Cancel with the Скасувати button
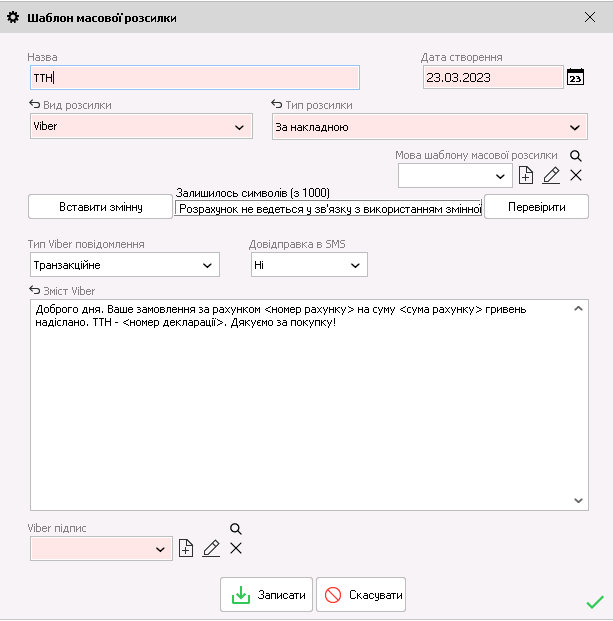Screen dimensions: 613x621 click(x=361, y=595)
